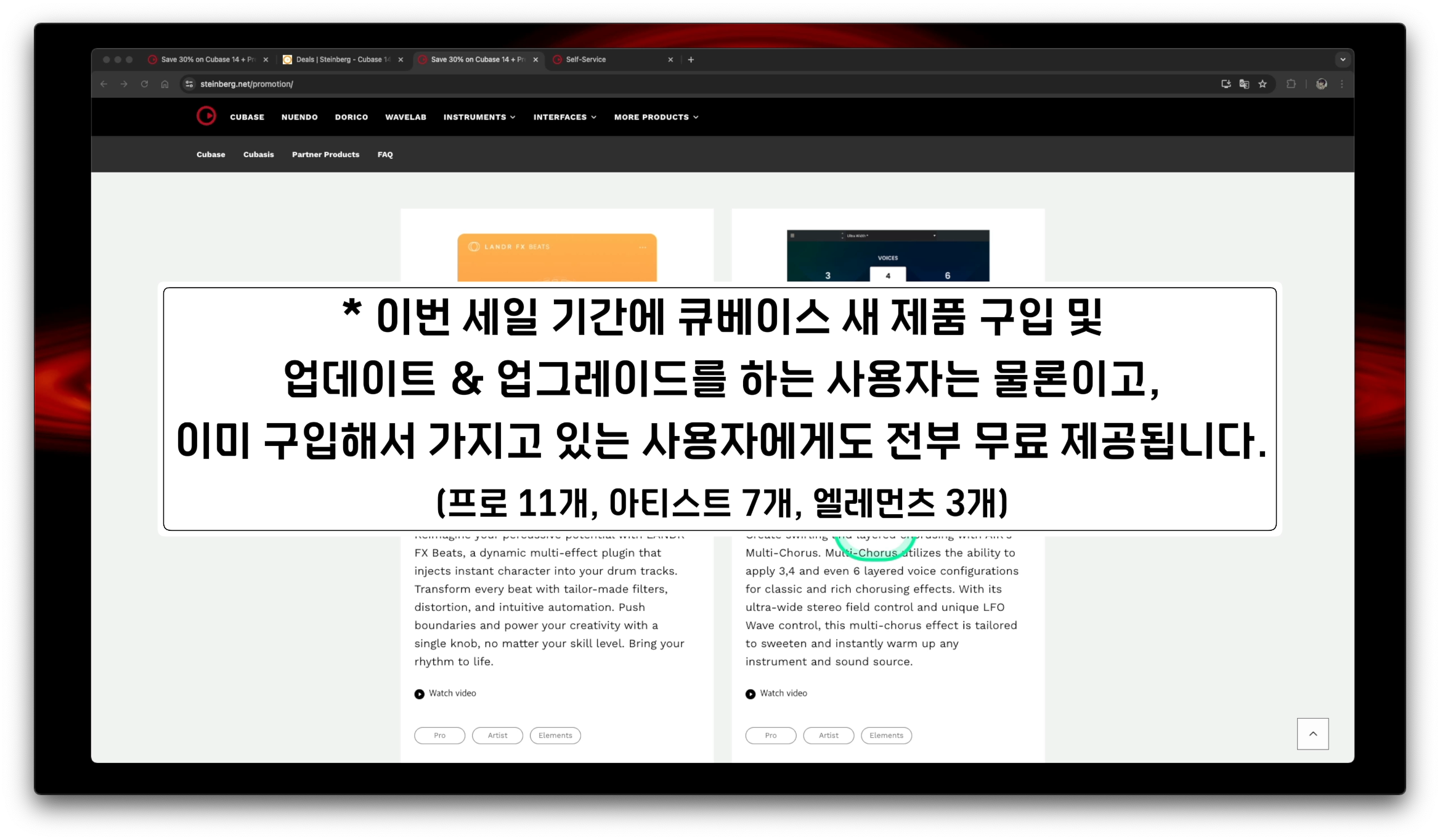Open Cubase in the main navigation
This screenshot has height=840, width=1440.
247,117
